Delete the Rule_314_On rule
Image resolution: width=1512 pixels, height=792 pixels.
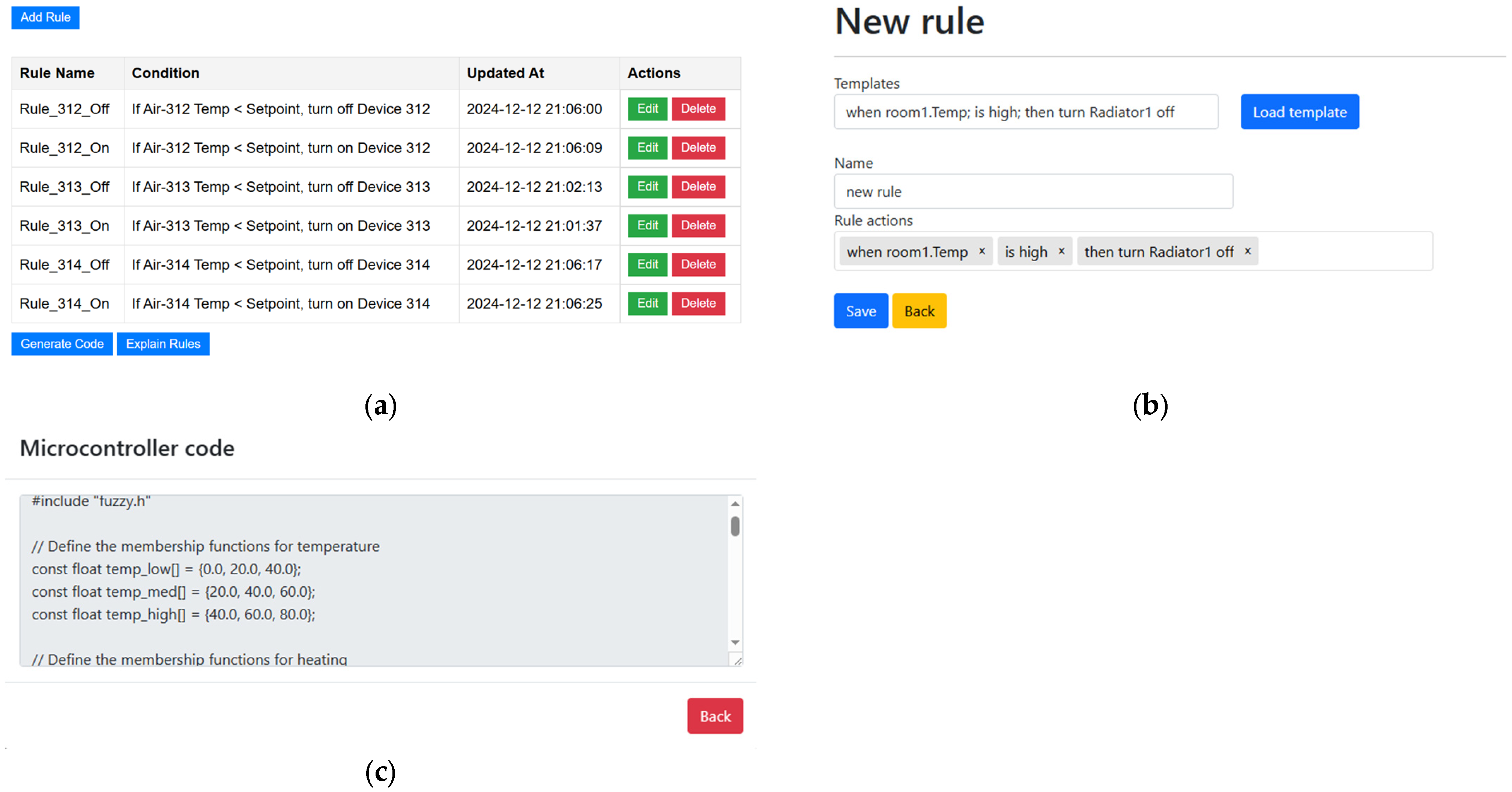click(x=698, y=304)
